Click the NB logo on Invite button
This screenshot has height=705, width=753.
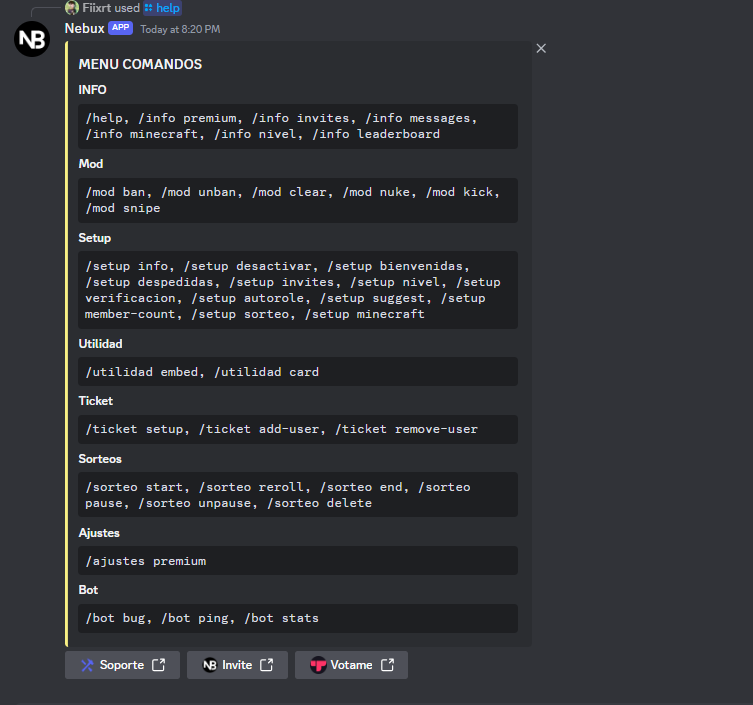(210, 665)
